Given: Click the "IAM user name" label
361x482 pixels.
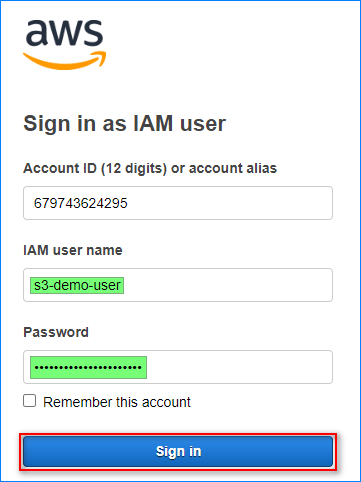Looking at the screenshot, I should (73, 250).
